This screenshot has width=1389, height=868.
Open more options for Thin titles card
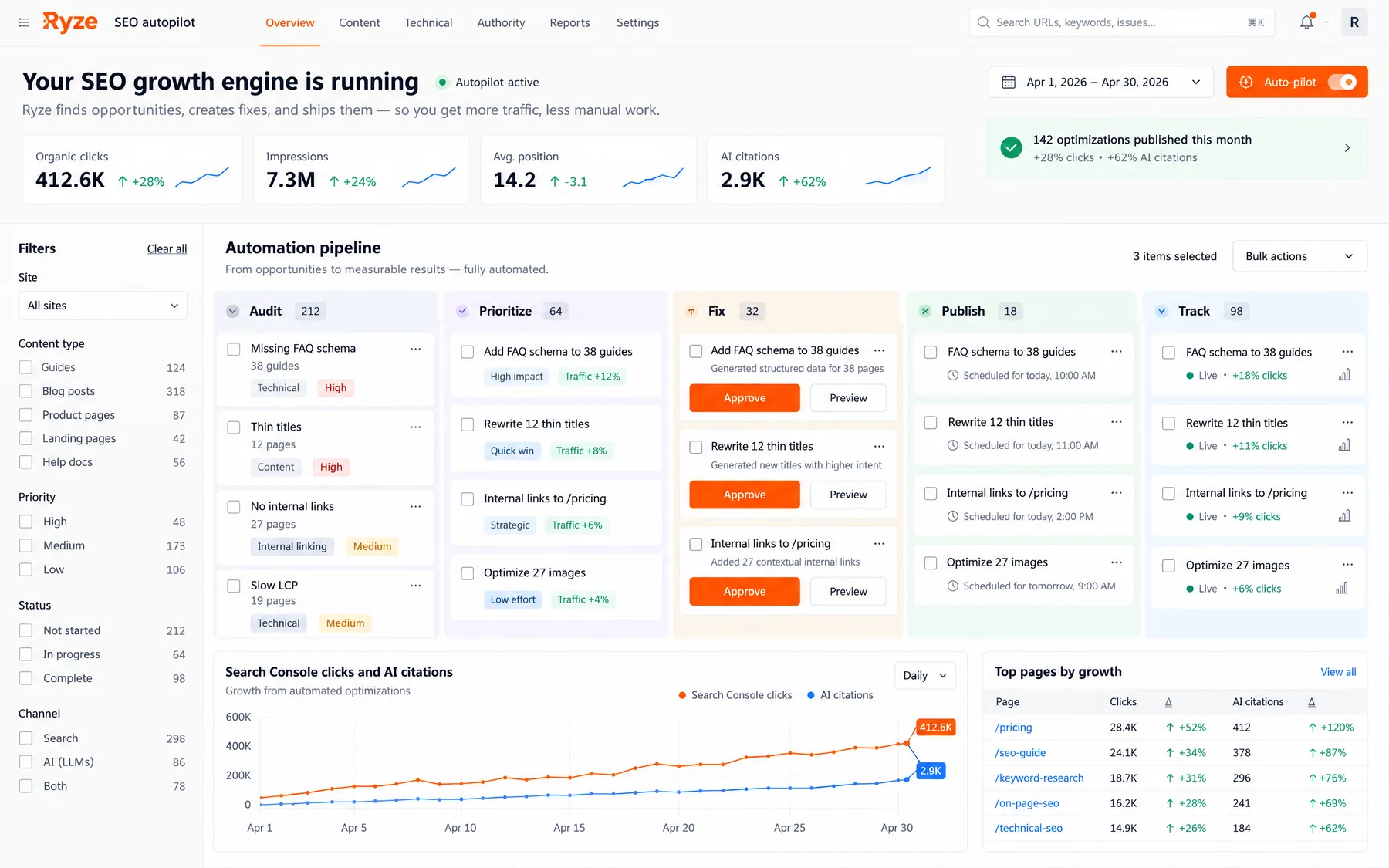pyautogui.click(x=415, y=427)
